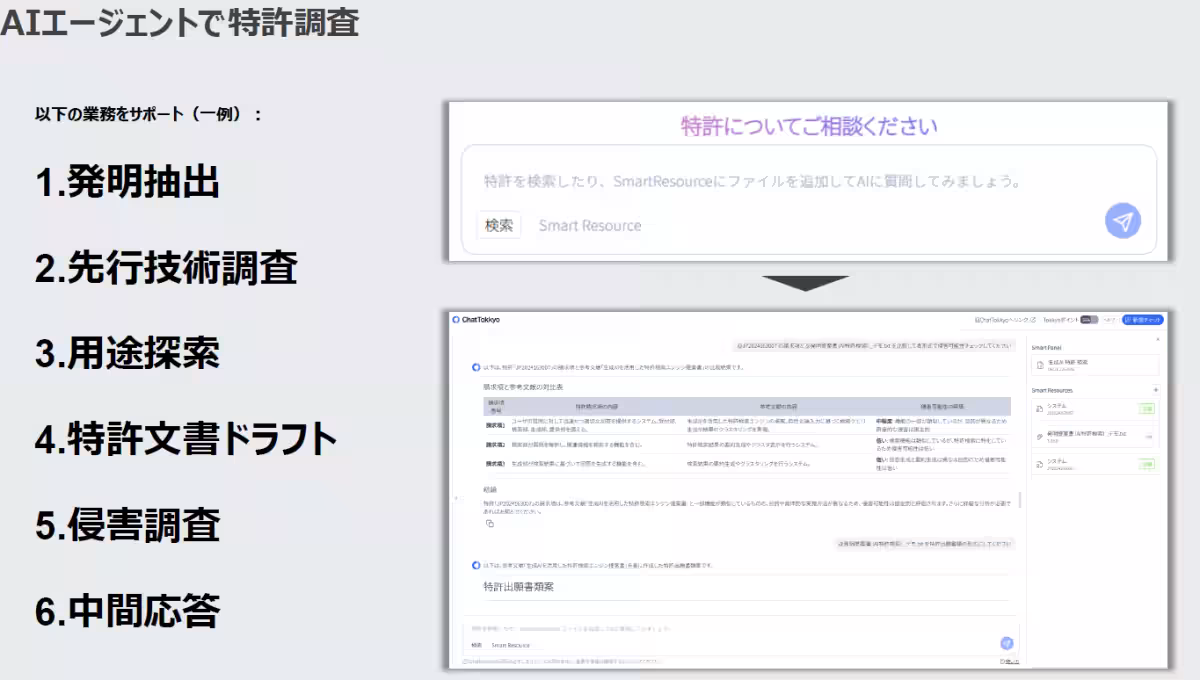Viewport: 1200px width, 680px height.
Task: Add a resource via the Smart Resources plus icon
Action: [1156, 390]
